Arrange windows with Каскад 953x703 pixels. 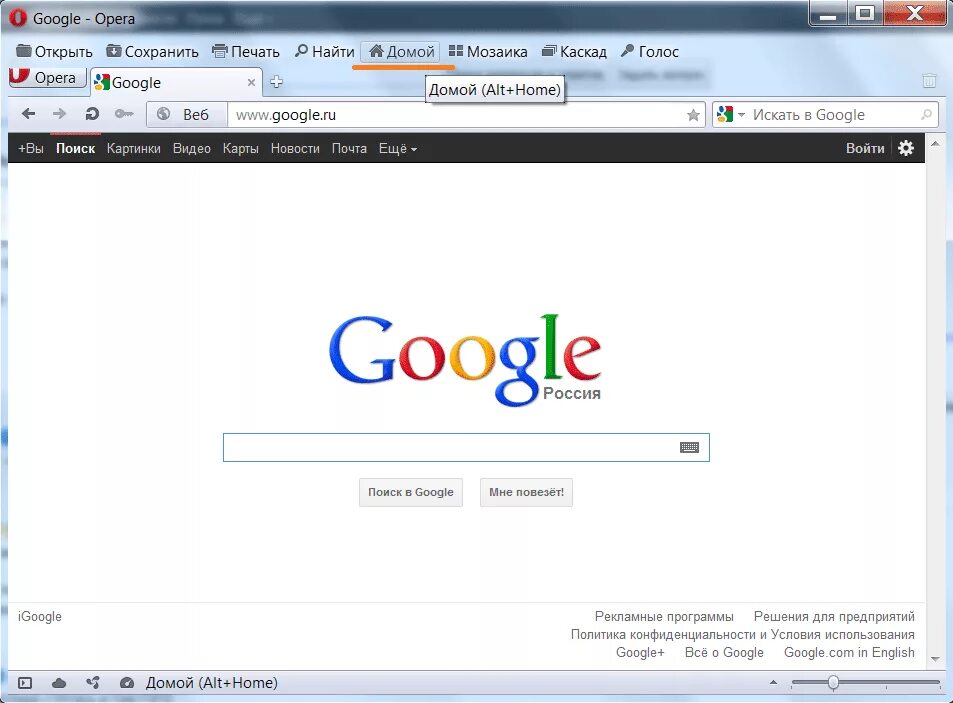(574, 52)
